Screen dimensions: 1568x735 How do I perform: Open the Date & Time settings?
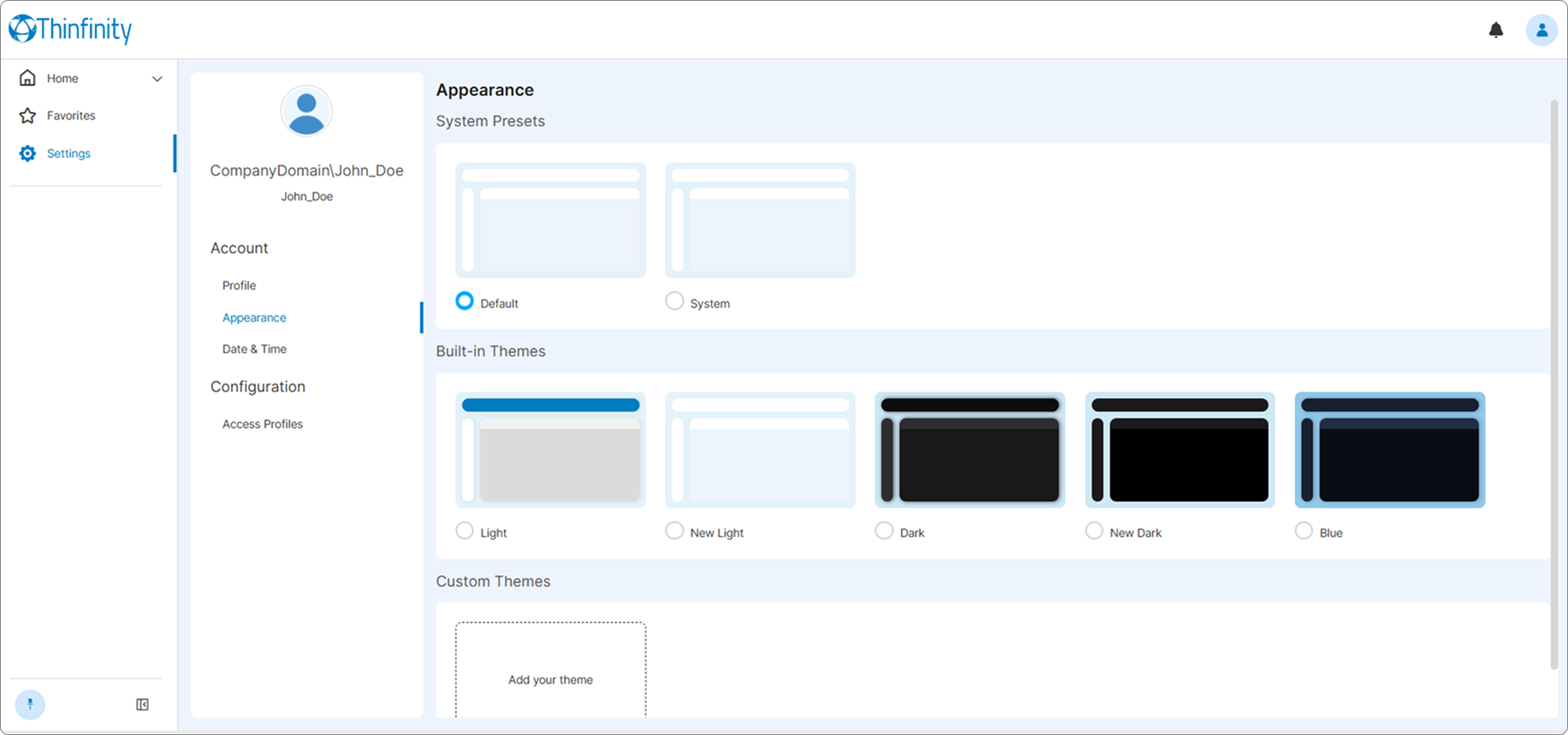254,349
